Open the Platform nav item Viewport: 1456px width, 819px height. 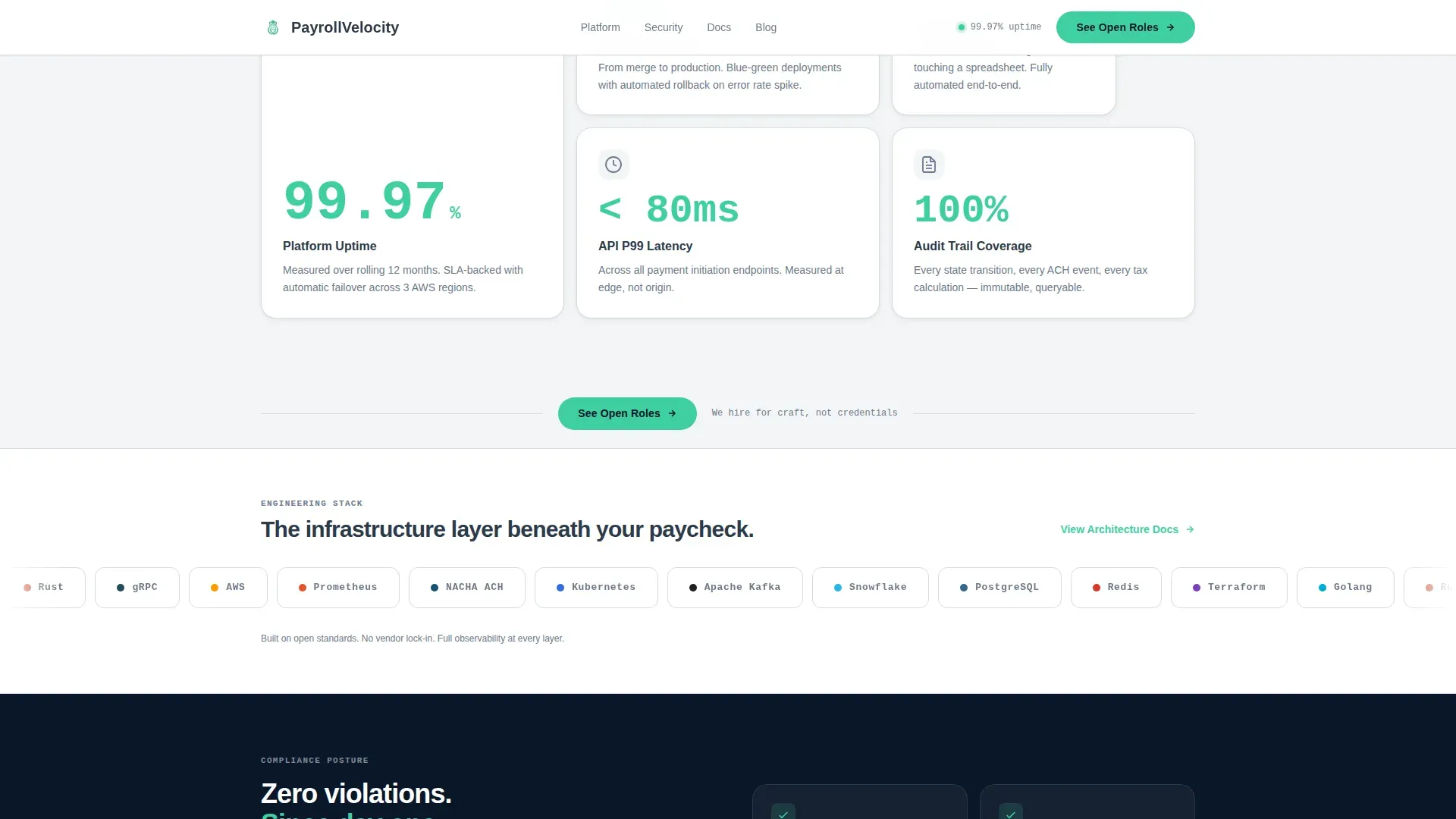pyautogui.click(x=600, y=27)
